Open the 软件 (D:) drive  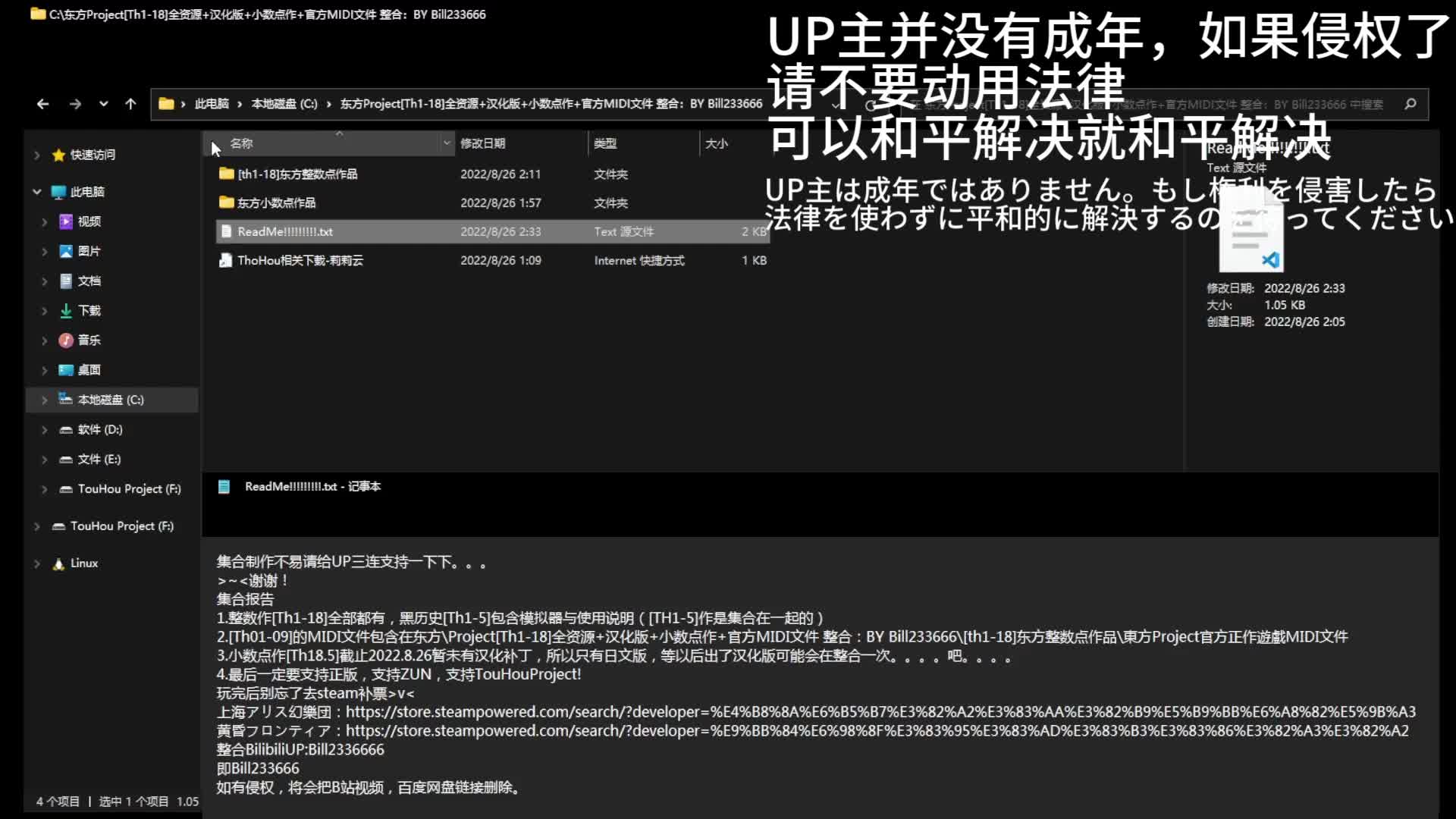click(99, 429)
